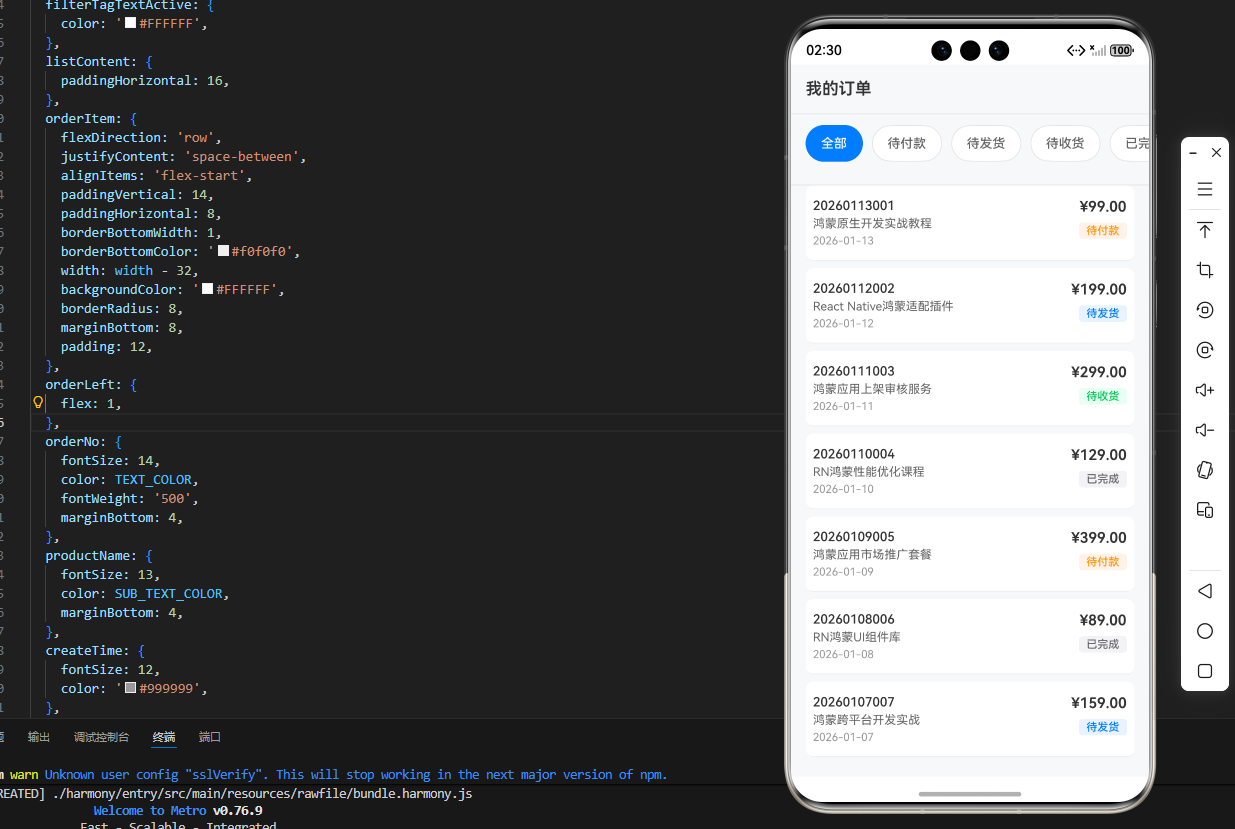Click product name RN鸿蒙UI组件库
The height and width of the screenshot is (829, 1235).
(x=857, y=637)
